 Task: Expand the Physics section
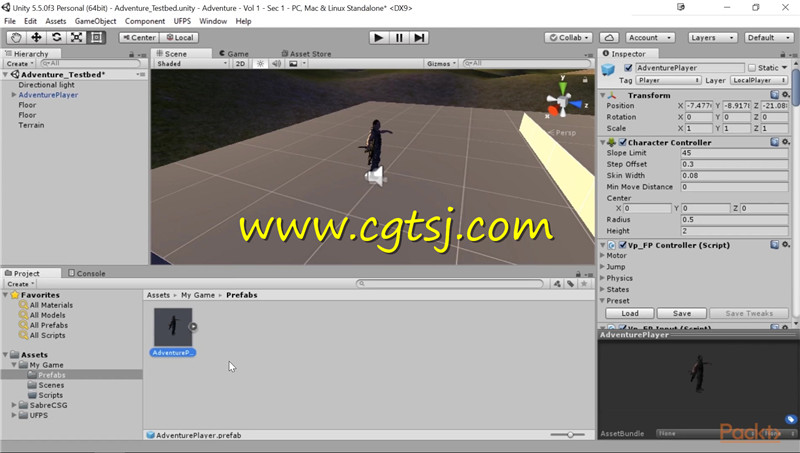point(602,278)
